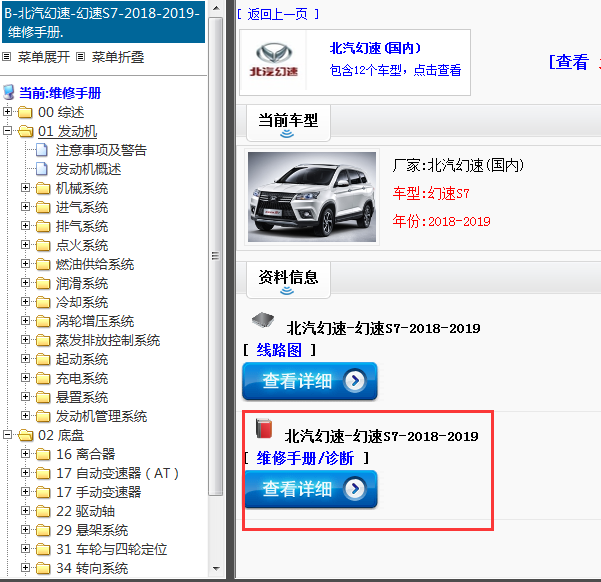
Task: Expand the 31 车轮与四轮定位 node
Action: pos(25,548)
